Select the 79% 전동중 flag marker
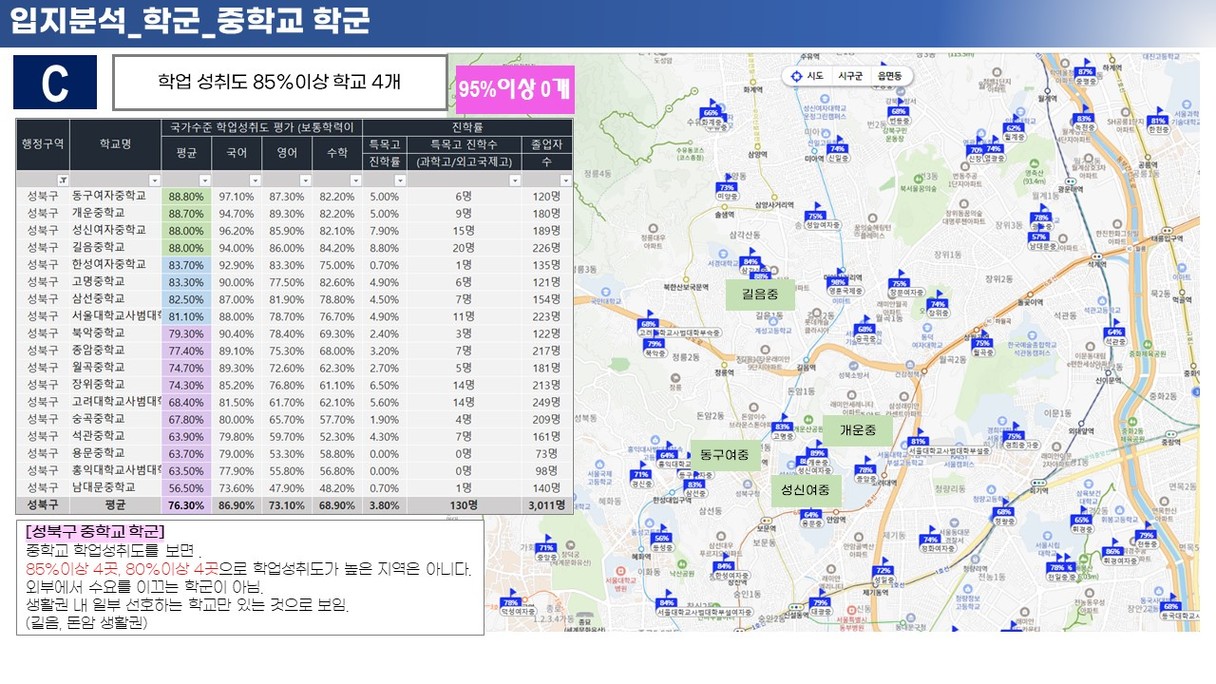Screen dimensions: 1216x684 coord(1145,536)
